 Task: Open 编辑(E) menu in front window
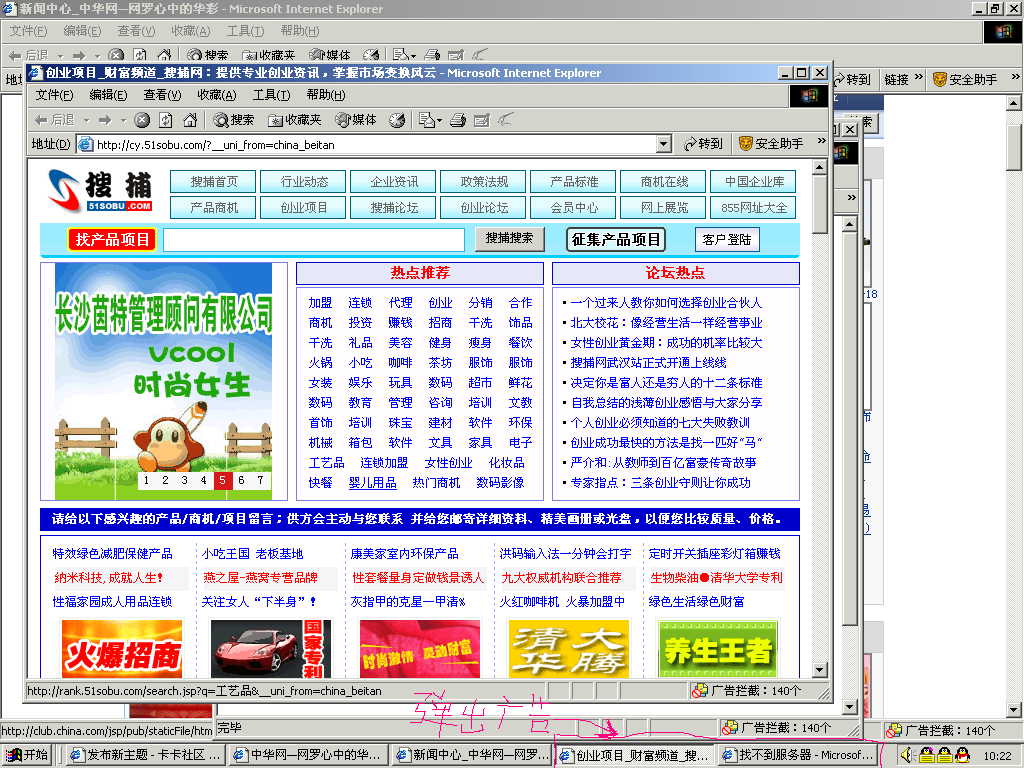coord(108,95)
